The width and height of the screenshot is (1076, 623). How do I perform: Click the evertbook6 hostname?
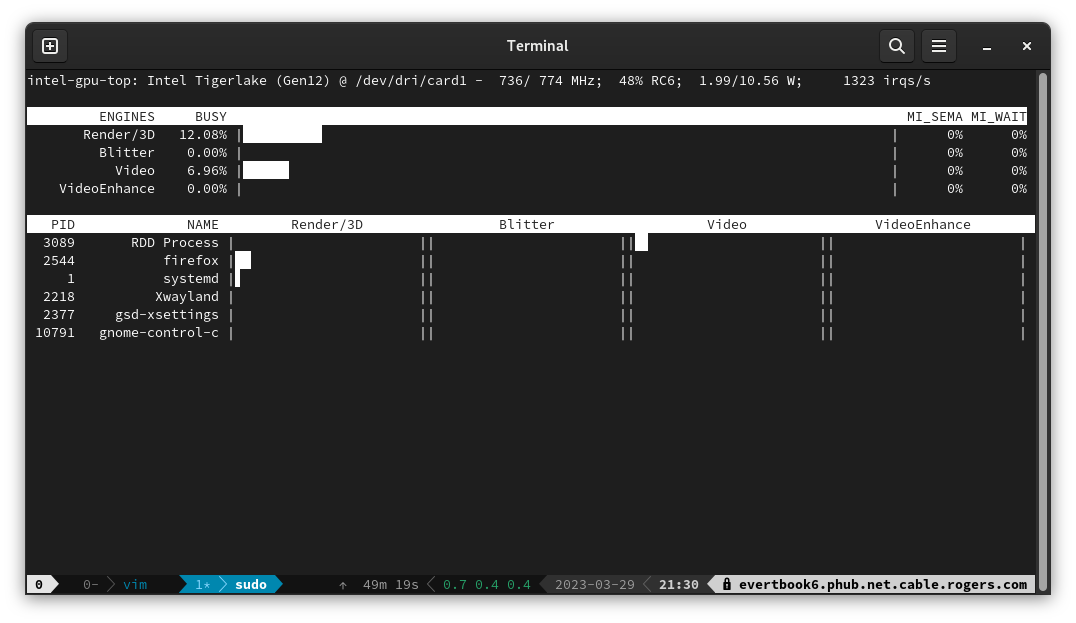tap(882, 585)
